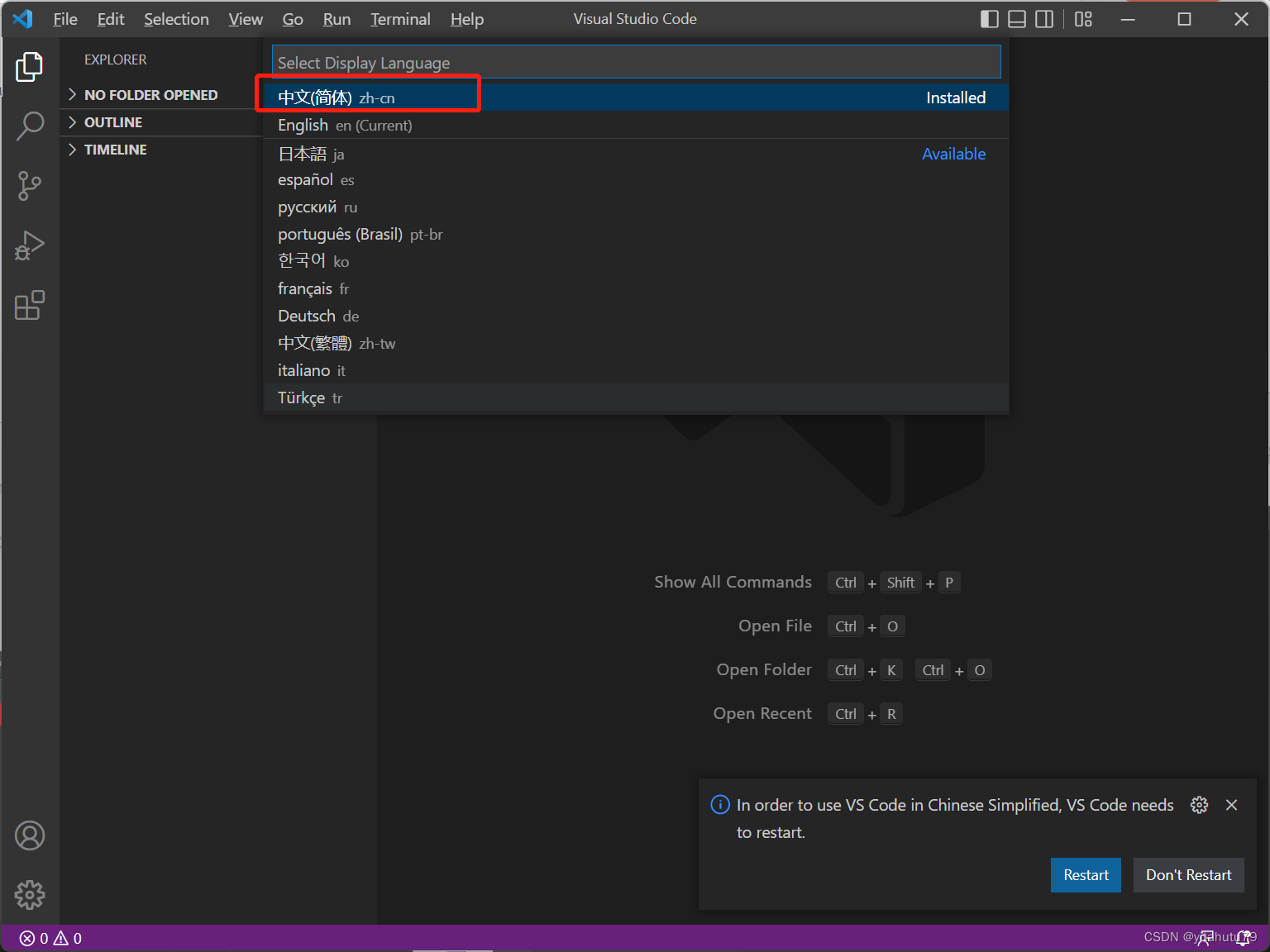Open the Search view icon
Viewport: 1270px width, 952px height.
pos(30,126)
